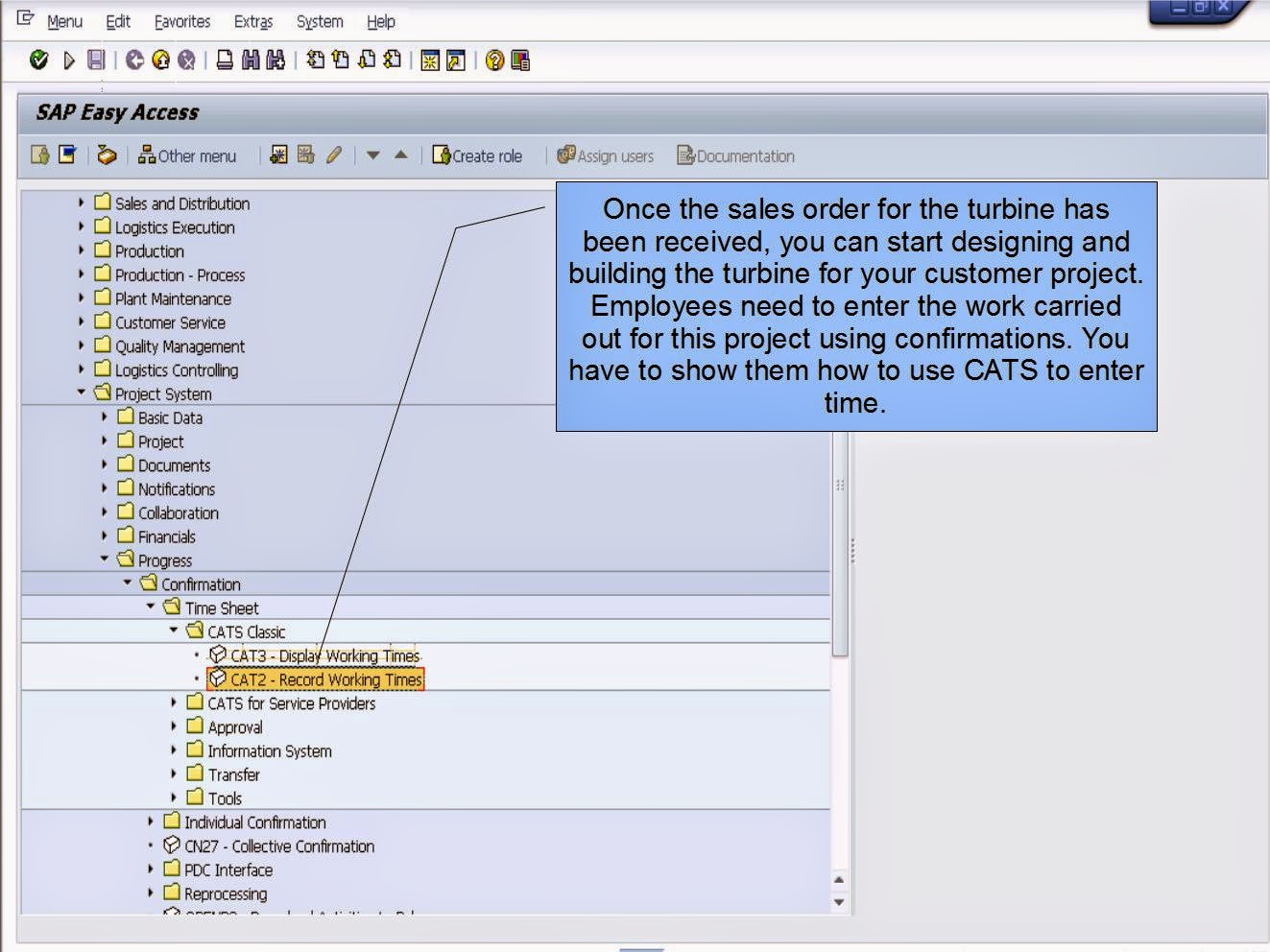This screenshot has width=1270, height=952.
Task: Go to Previous Page icon
Action: pos(340,60)
